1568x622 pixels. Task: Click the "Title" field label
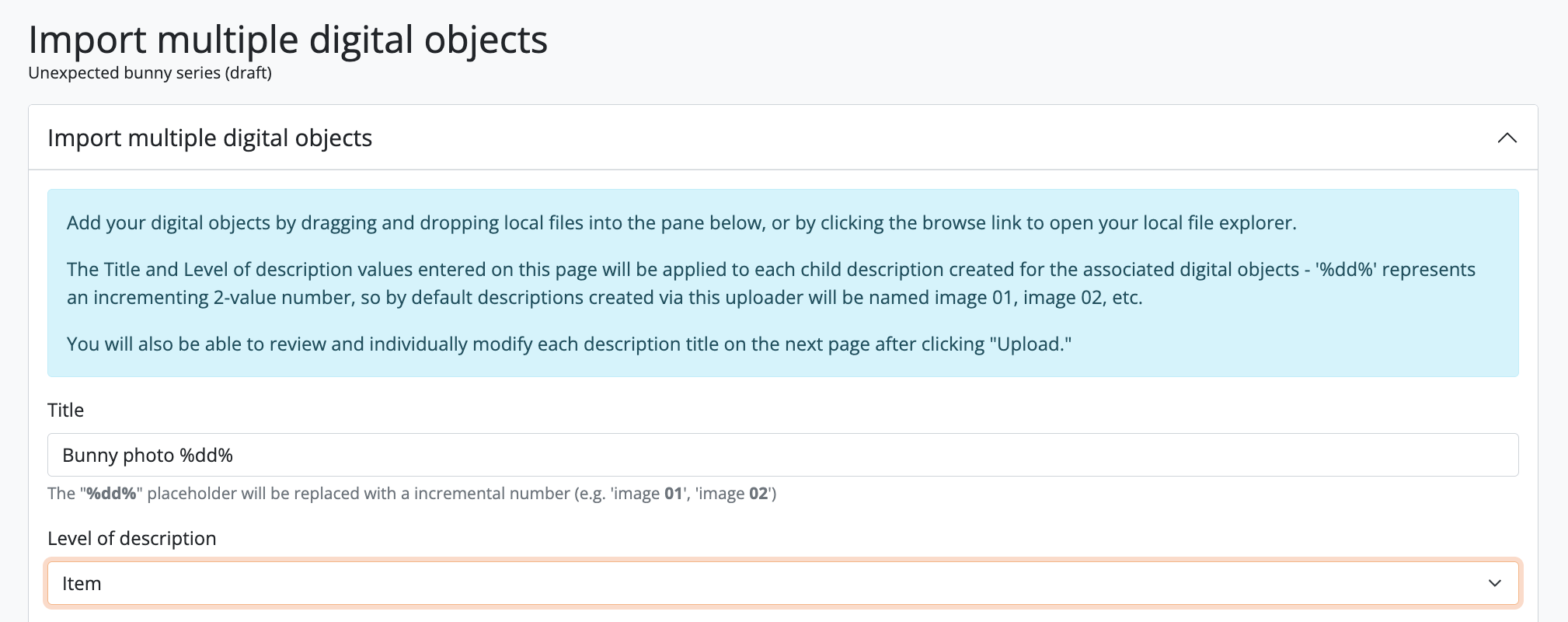65,410
